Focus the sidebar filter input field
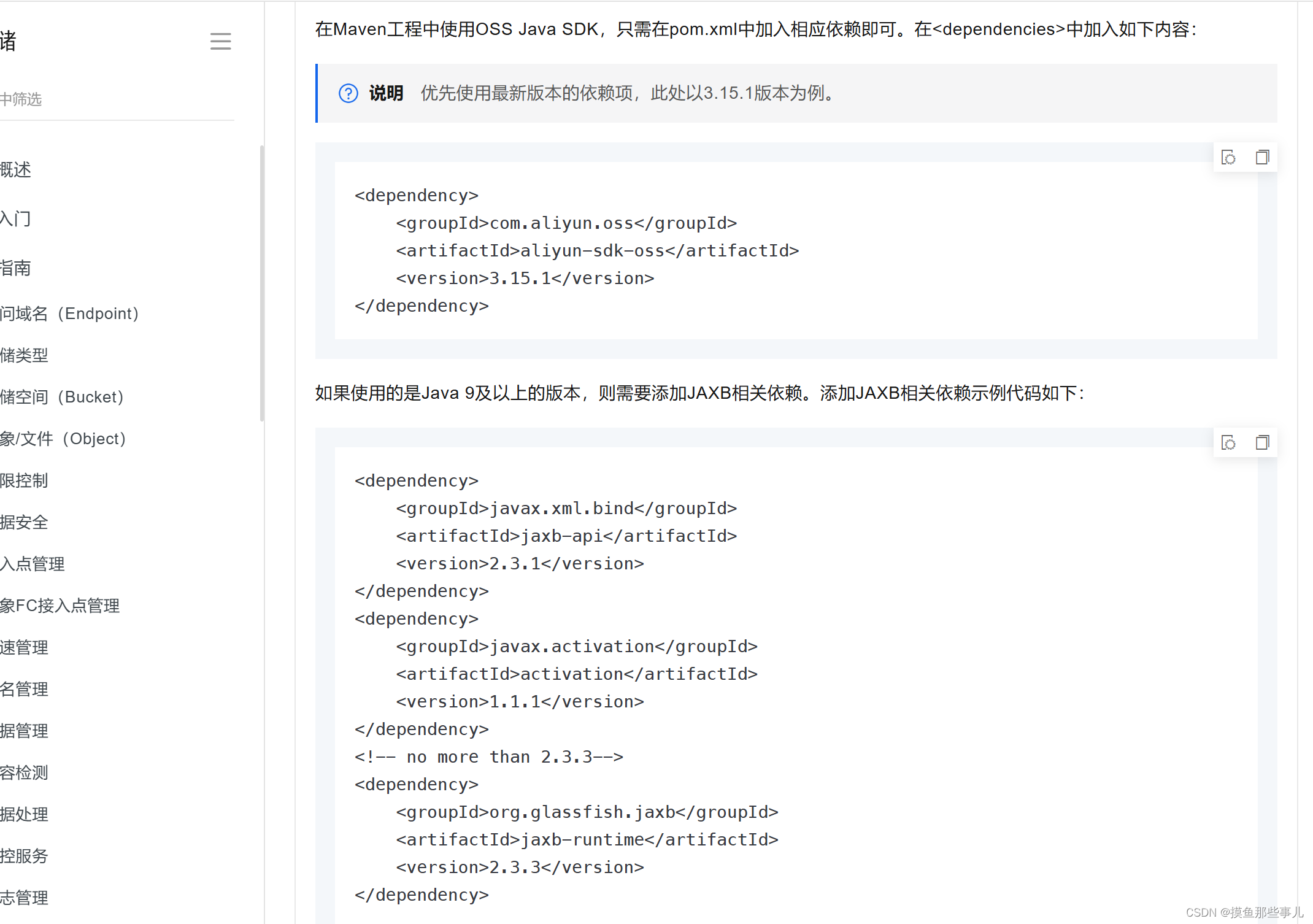 (x=117, y=99)
